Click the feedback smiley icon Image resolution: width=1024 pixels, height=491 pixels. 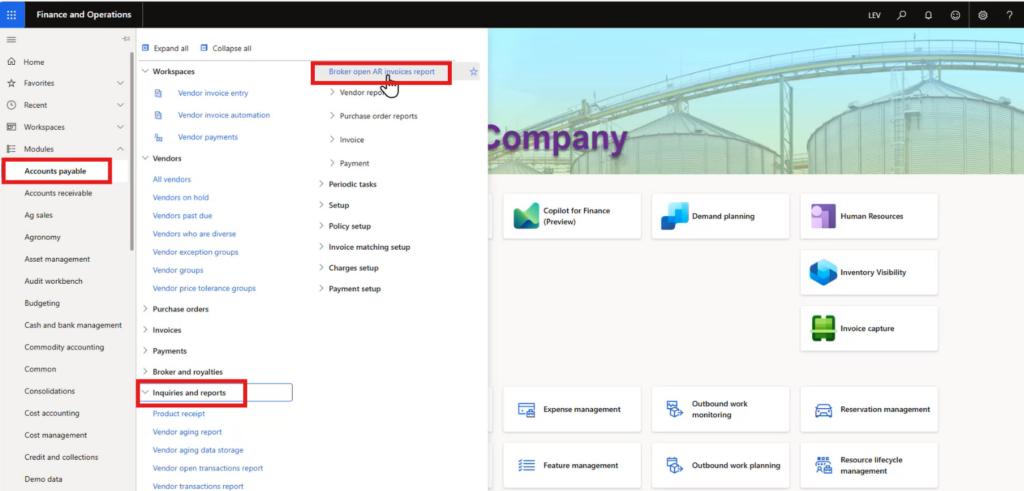(x=955, y=15)
